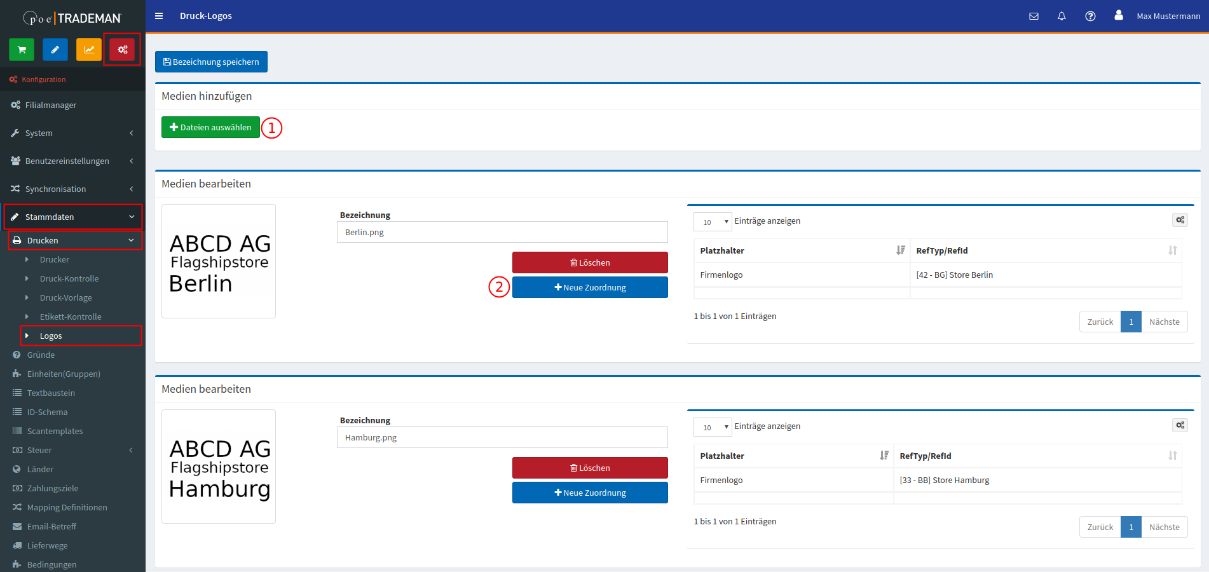Open the mail envelope icon in header
The height and width of the screenshot is (572, 1209).
click(x=1034, y=17)
